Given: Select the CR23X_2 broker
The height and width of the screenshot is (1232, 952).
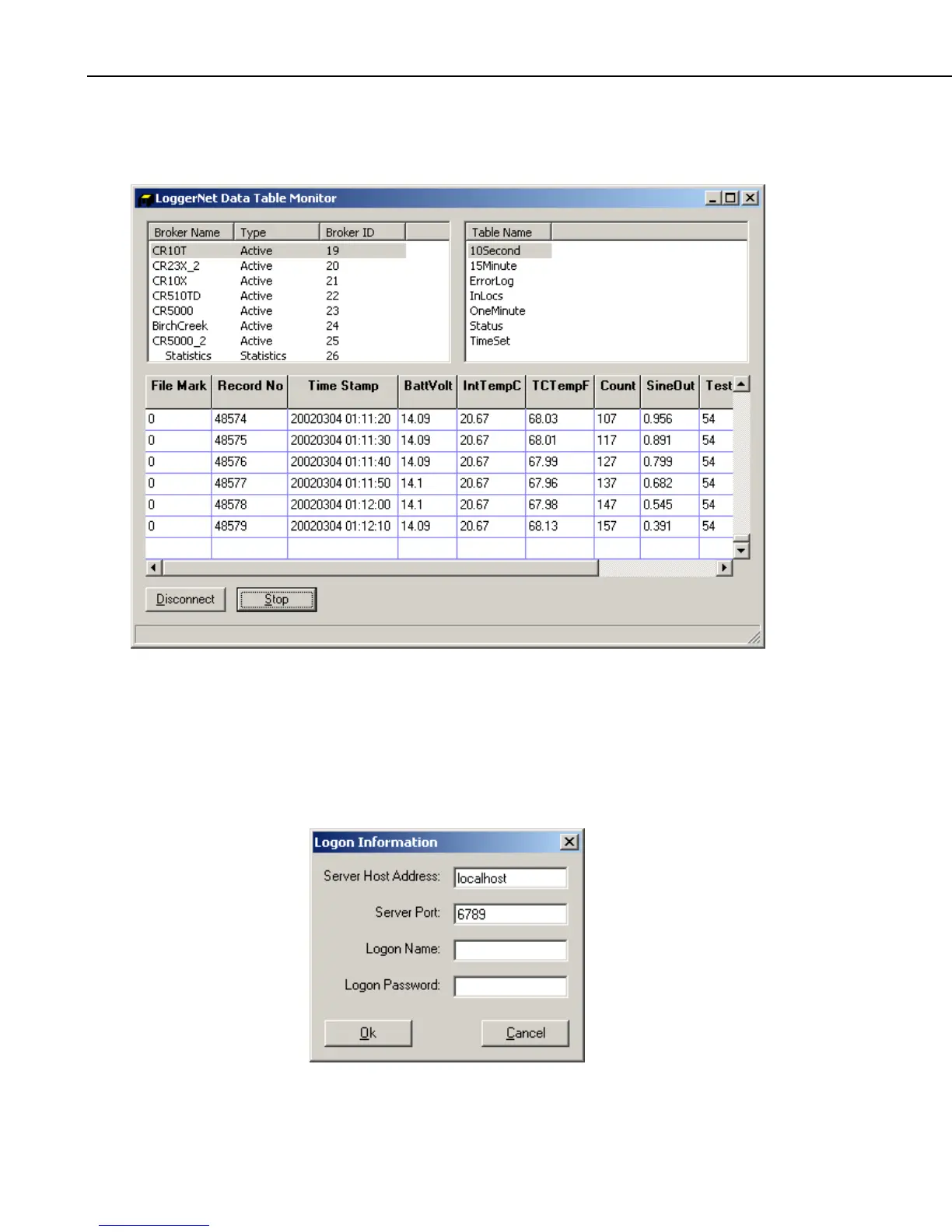Looking at the screenshot, I should coord(176,266).
